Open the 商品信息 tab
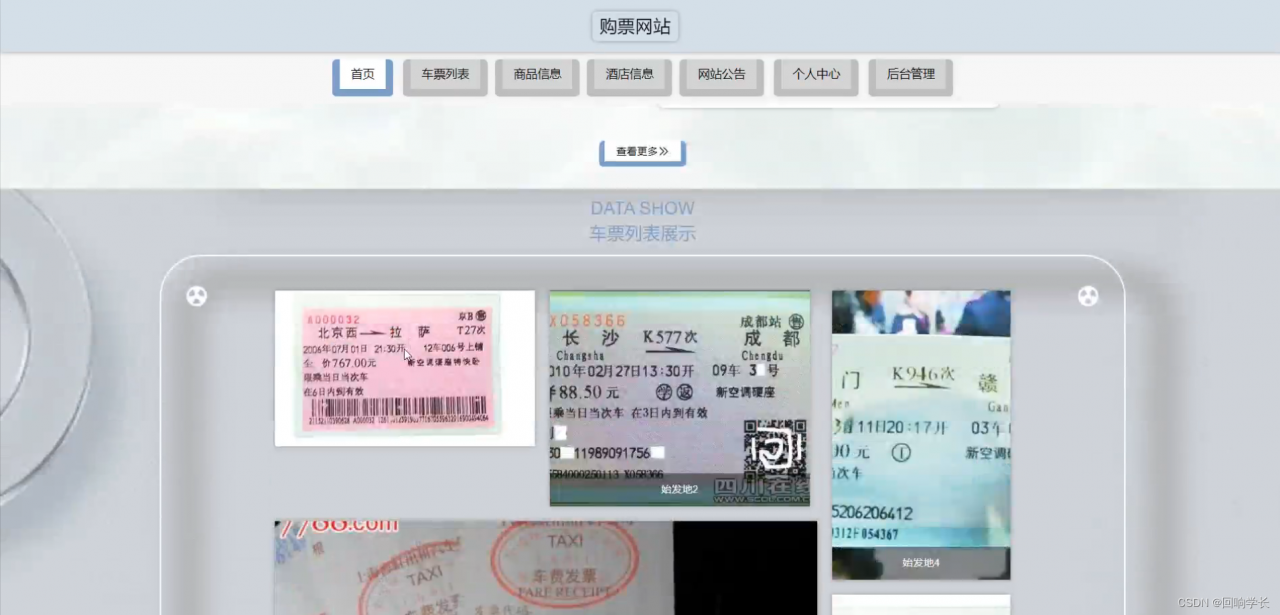Viewport: 1280px width, 615px height. click(x=537, y=76)
